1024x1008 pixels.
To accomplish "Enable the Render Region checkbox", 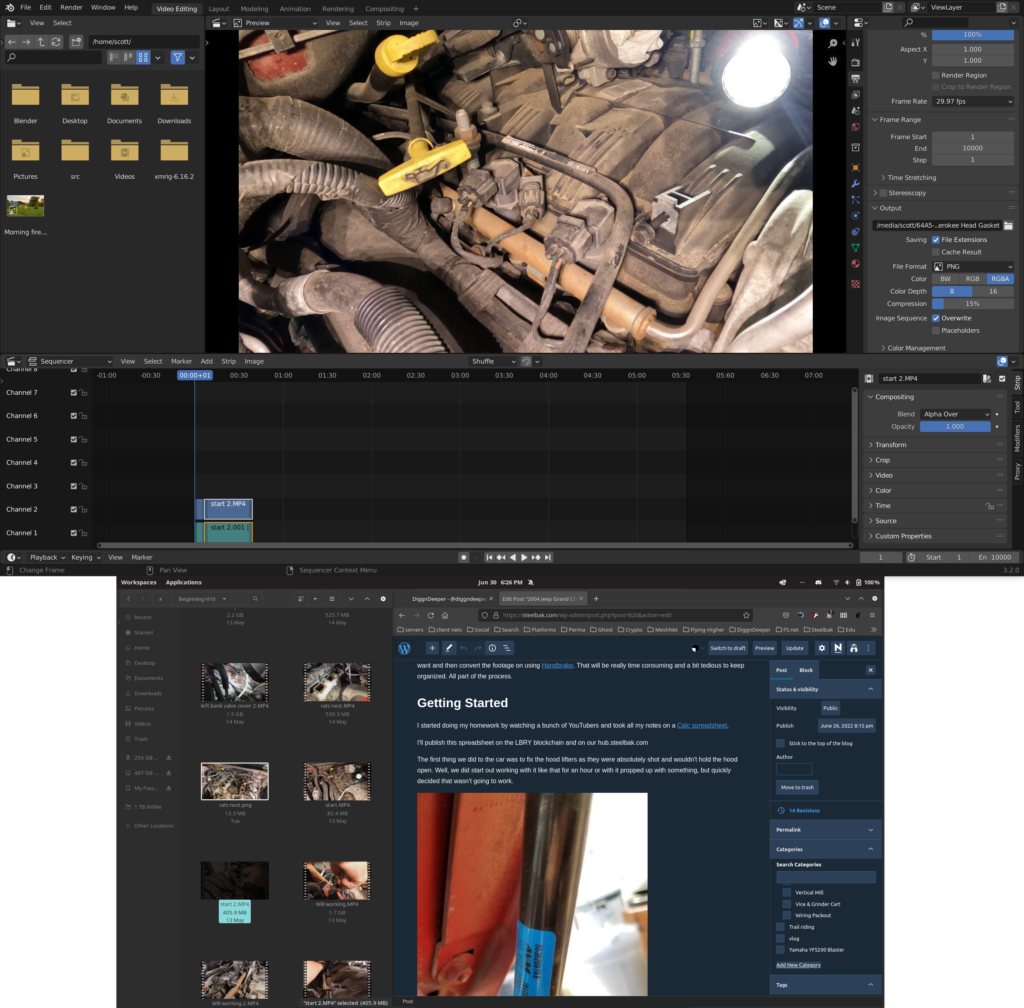I will tap(936, 75).
